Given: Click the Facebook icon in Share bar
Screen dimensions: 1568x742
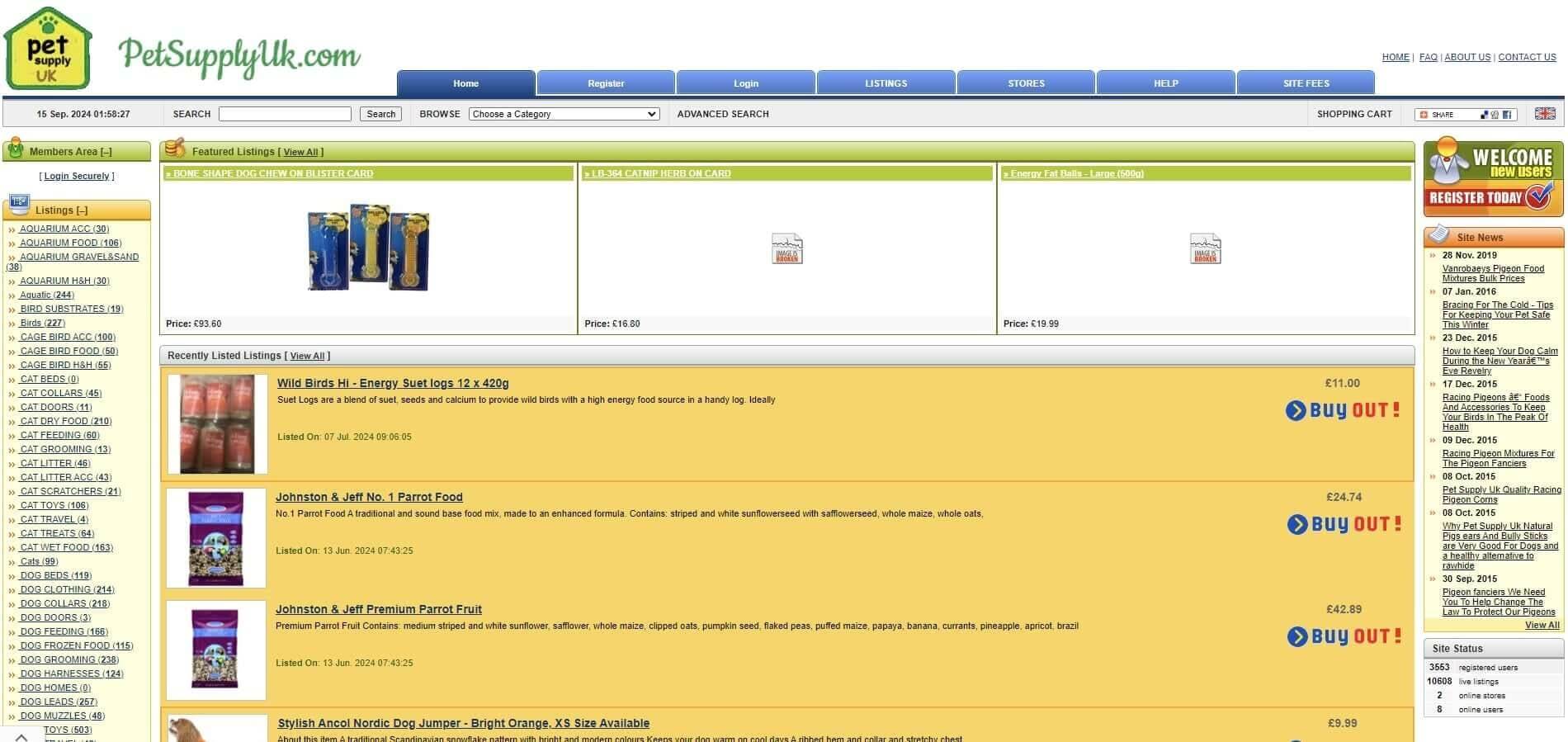Looking at the screenshot, I should point(1506,115).
